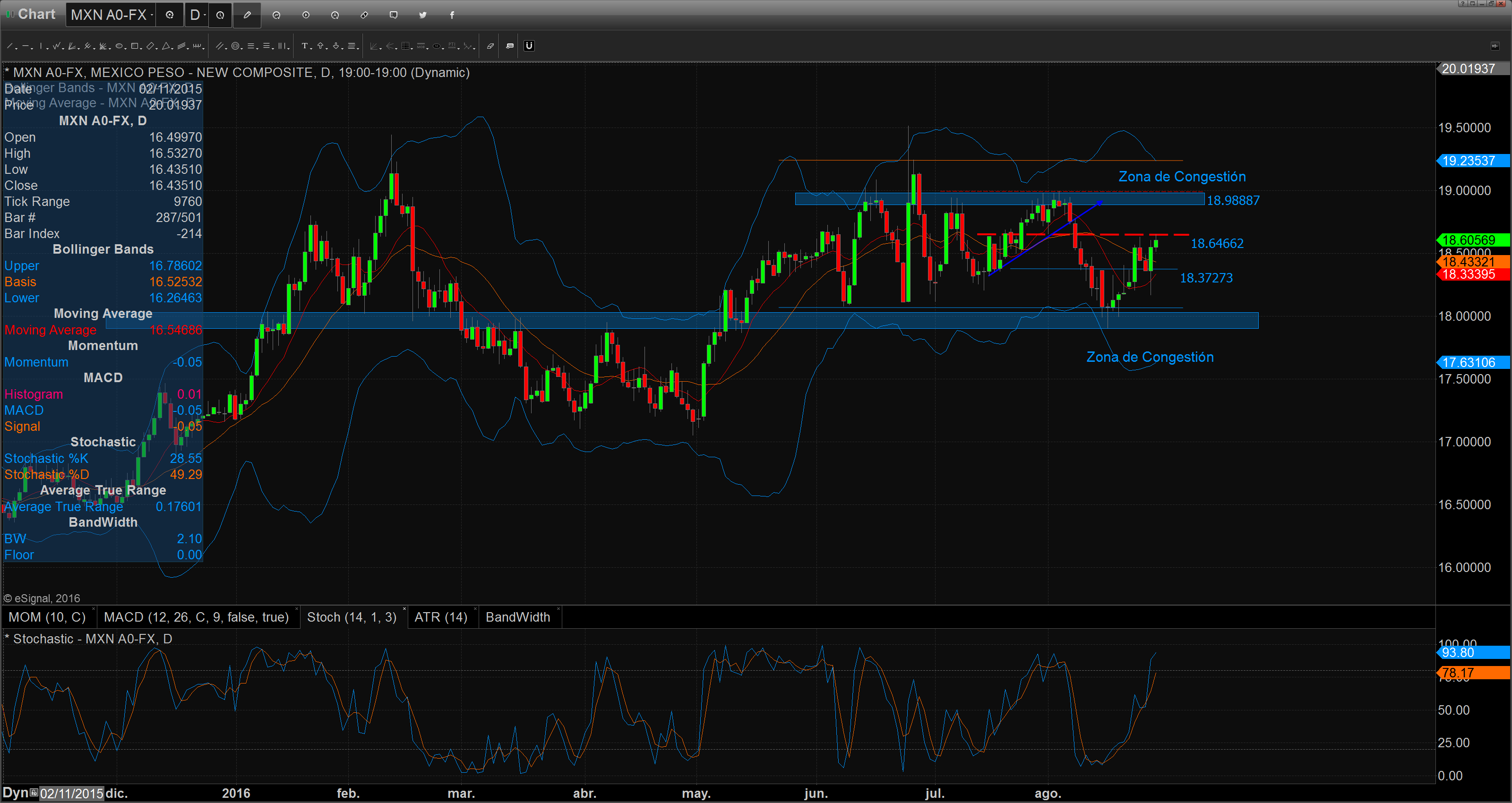Select the trend line drawing tool
This screenshot has height=803, width=1512.
pyautogui.click(x=9, y=46)
